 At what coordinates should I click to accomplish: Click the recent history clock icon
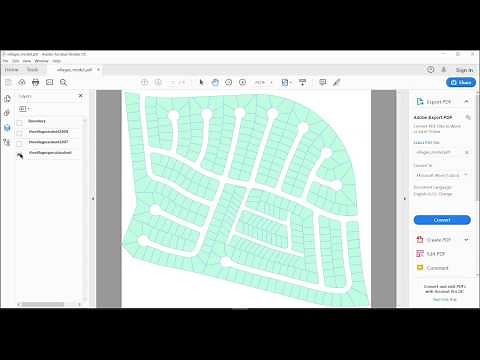coord(431,69)
